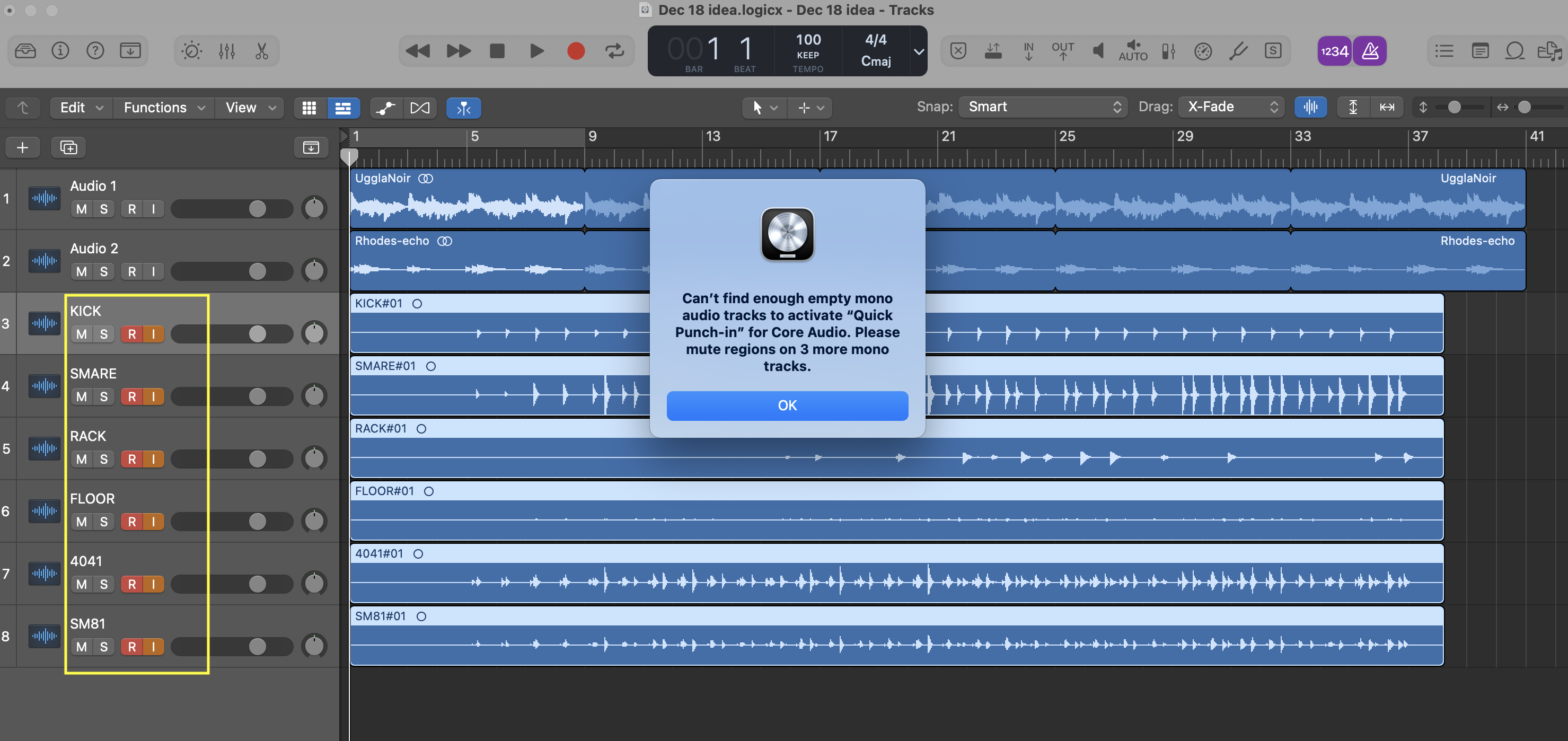
Task: Click OK in the dialog
Action: [787, 405]
